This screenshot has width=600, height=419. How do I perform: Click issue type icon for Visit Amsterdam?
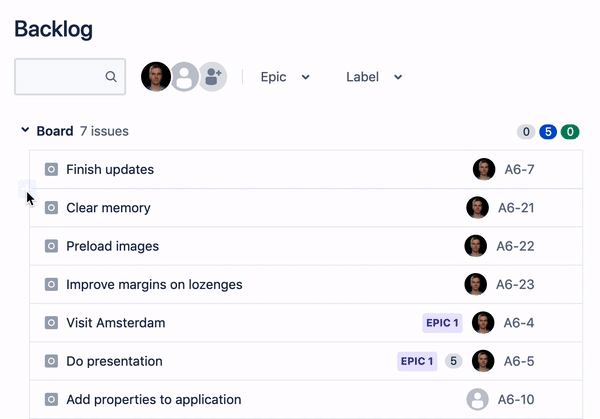51,323
